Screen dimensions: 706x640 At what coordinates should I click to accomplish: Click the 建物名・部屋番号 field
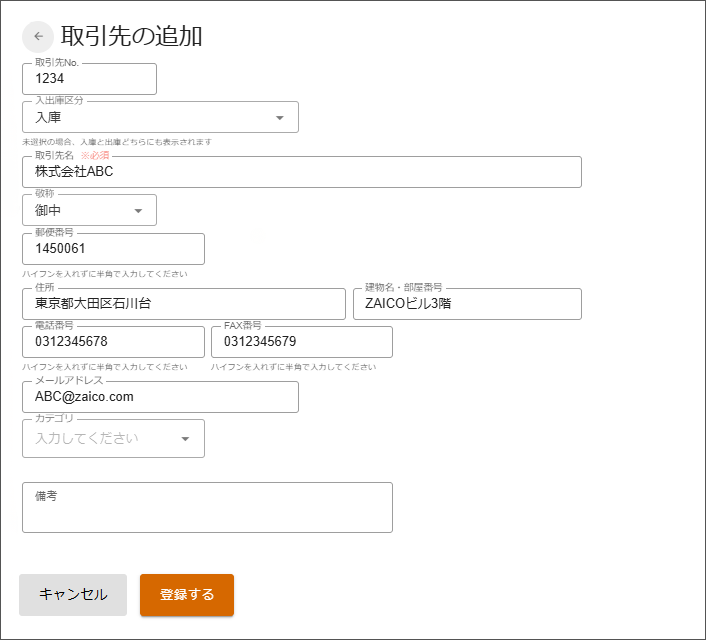467,304
